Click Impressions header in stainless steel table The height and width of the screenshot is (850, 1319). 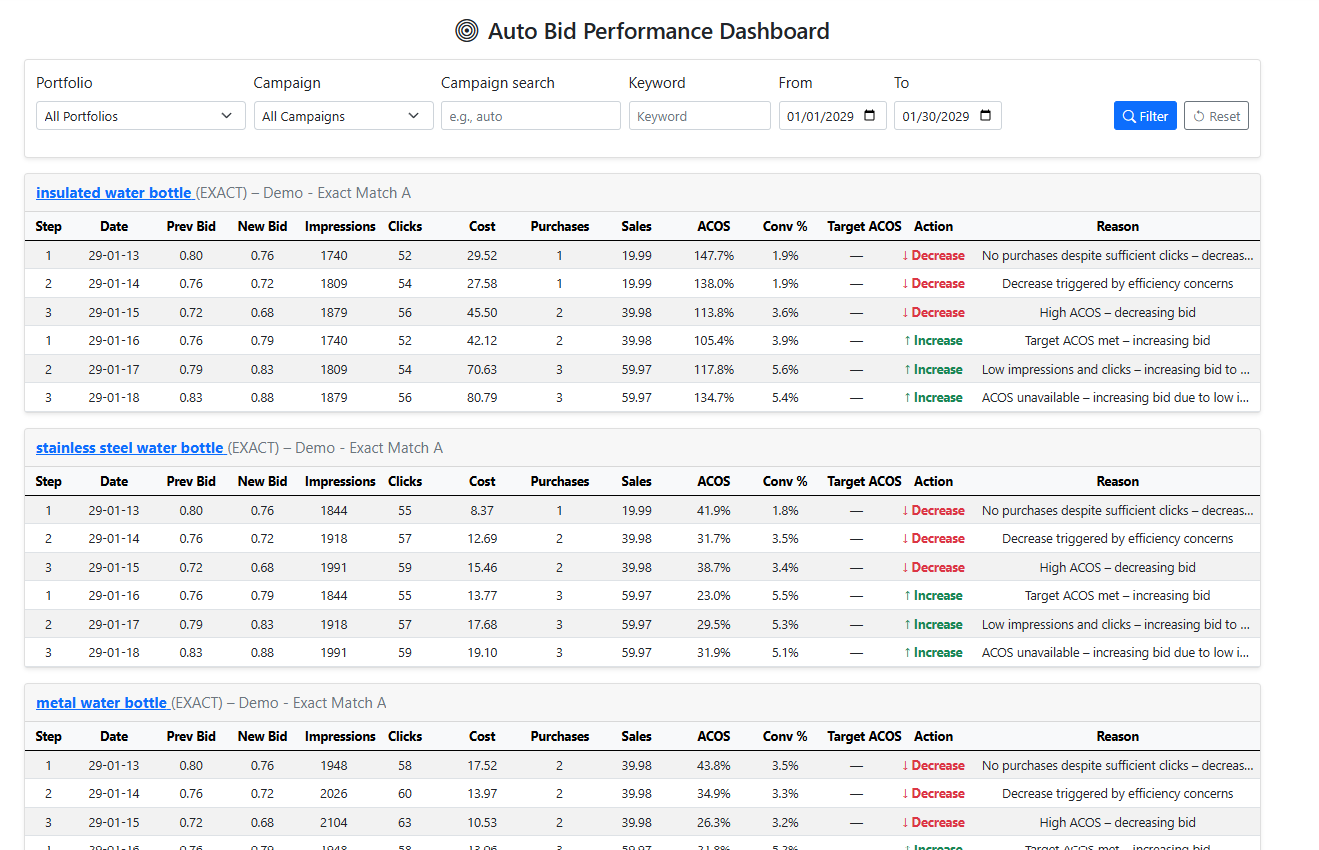[340, 481]
